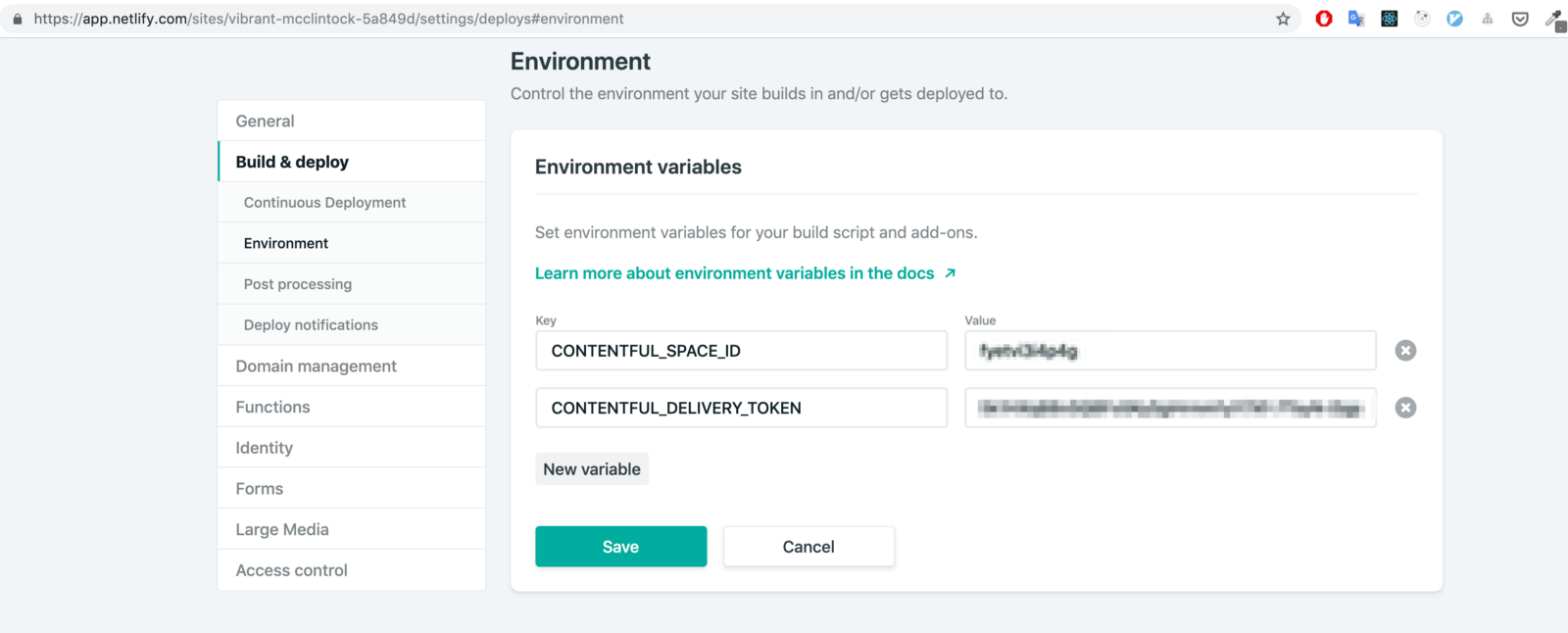
Task: Go to Continuous Deployment settings
Action: 352,202
